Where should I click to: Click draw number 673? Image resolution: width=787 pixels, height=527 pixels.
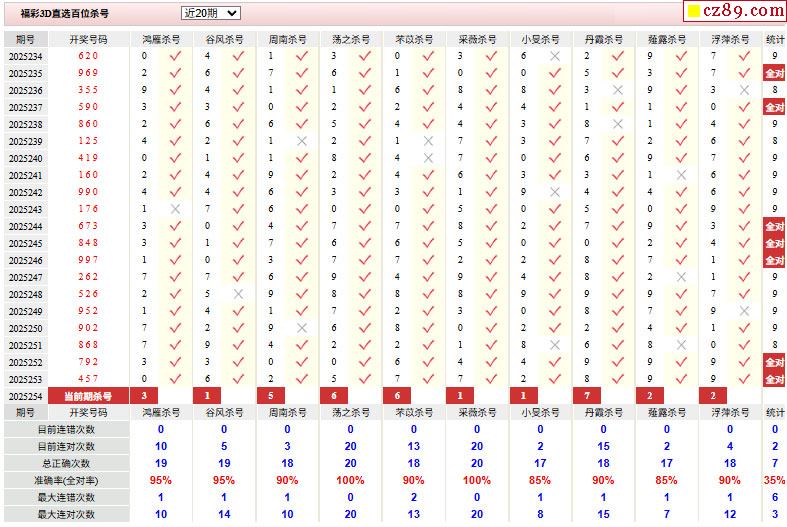tap(88, 226)
